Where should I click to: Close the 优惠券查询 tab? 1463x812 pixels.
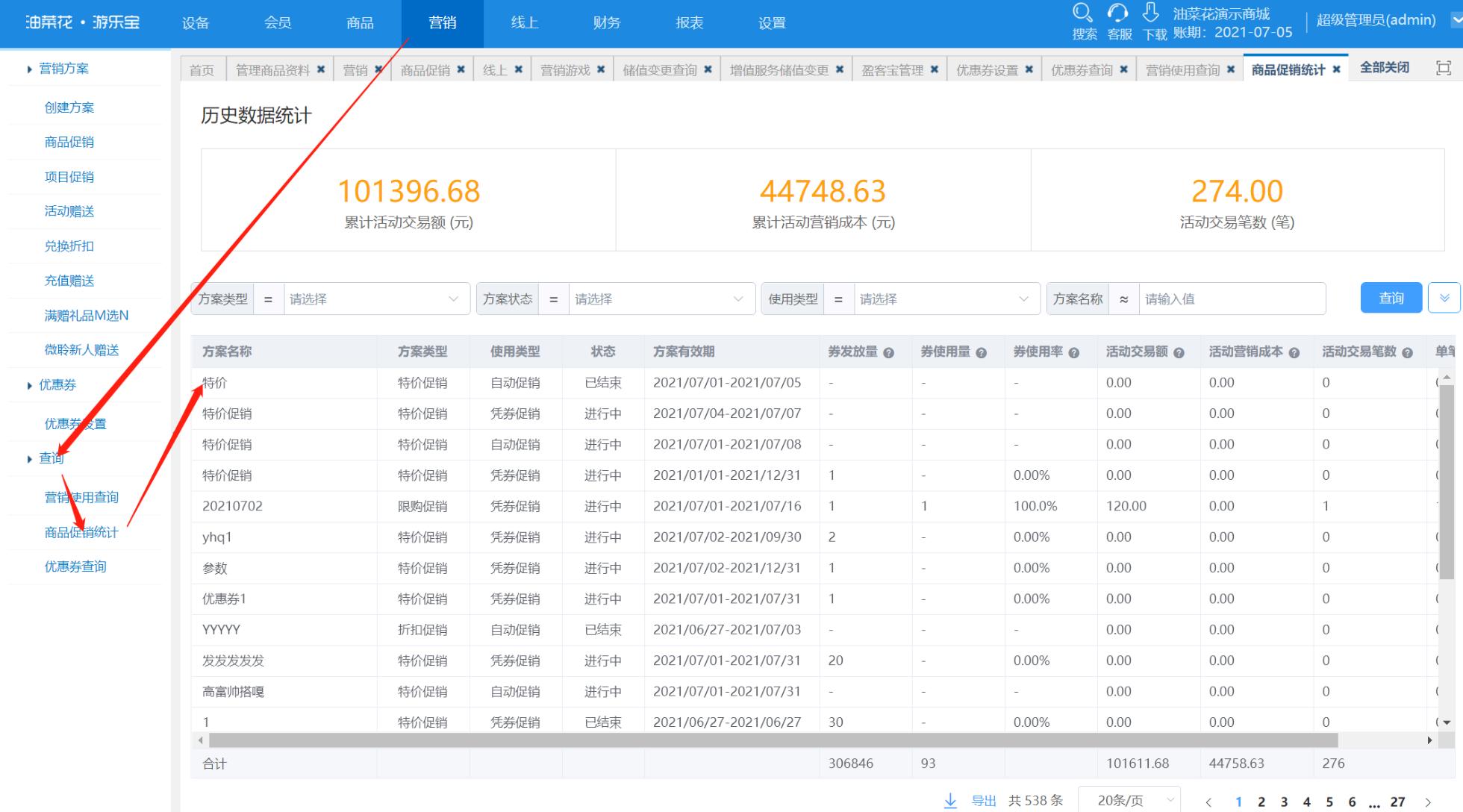(1124, 69)
